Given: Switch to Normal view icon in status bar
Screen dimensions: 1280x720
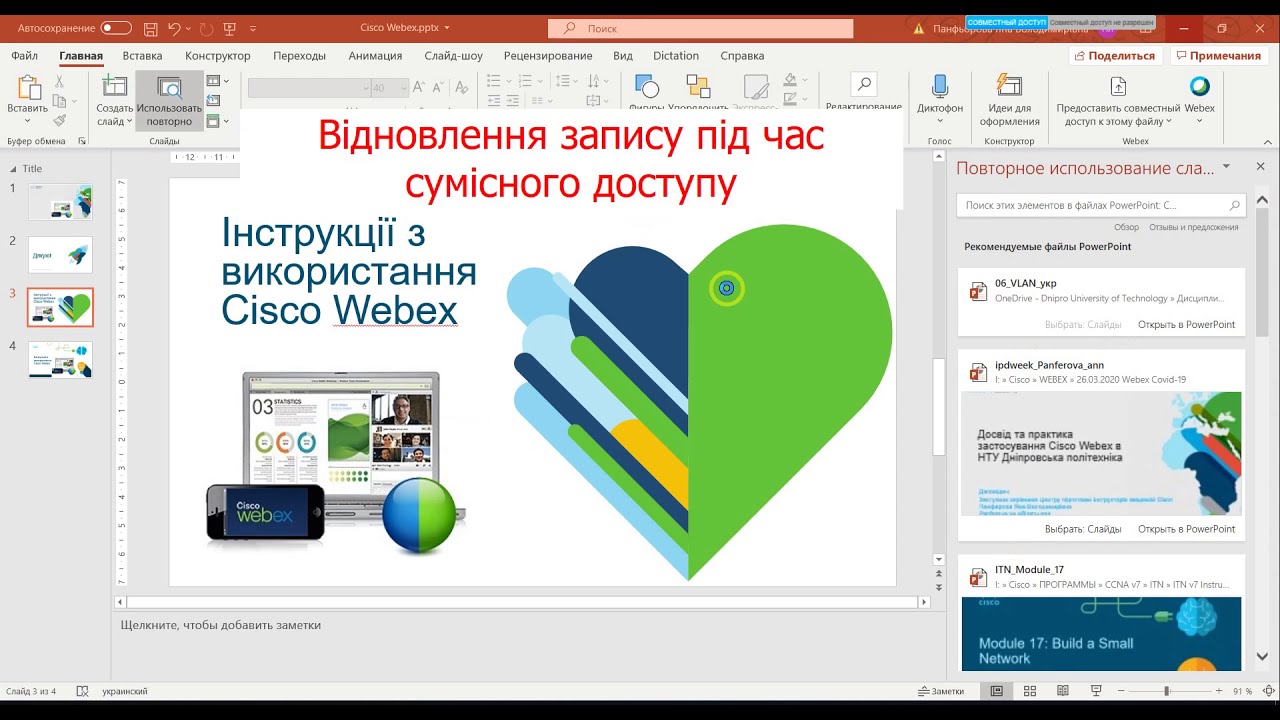Looking at the screenshot, I should pyautogui.click(x=997, y=691).
